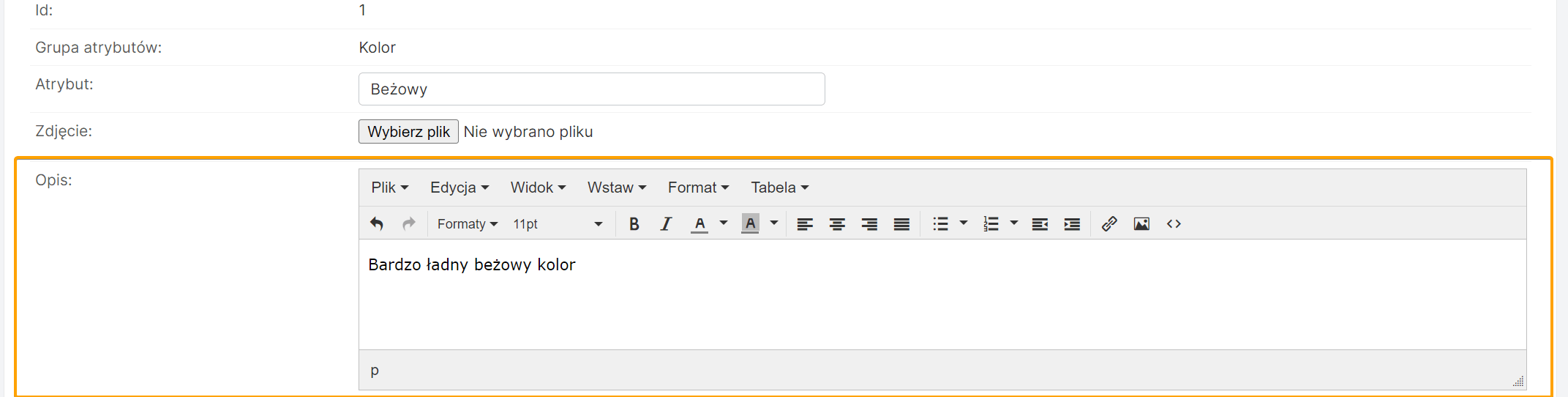Apply the text color button
1568x397 pixels.
699,224
